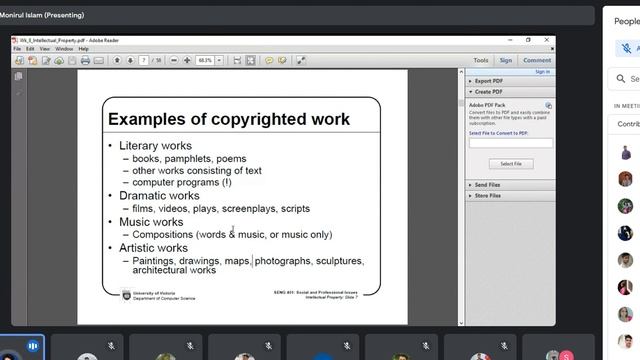The width and height of the screenshot is (640, 360).
Task: Click the Create PDF toolbar icon beside it
Action: [x=32, y=60]
